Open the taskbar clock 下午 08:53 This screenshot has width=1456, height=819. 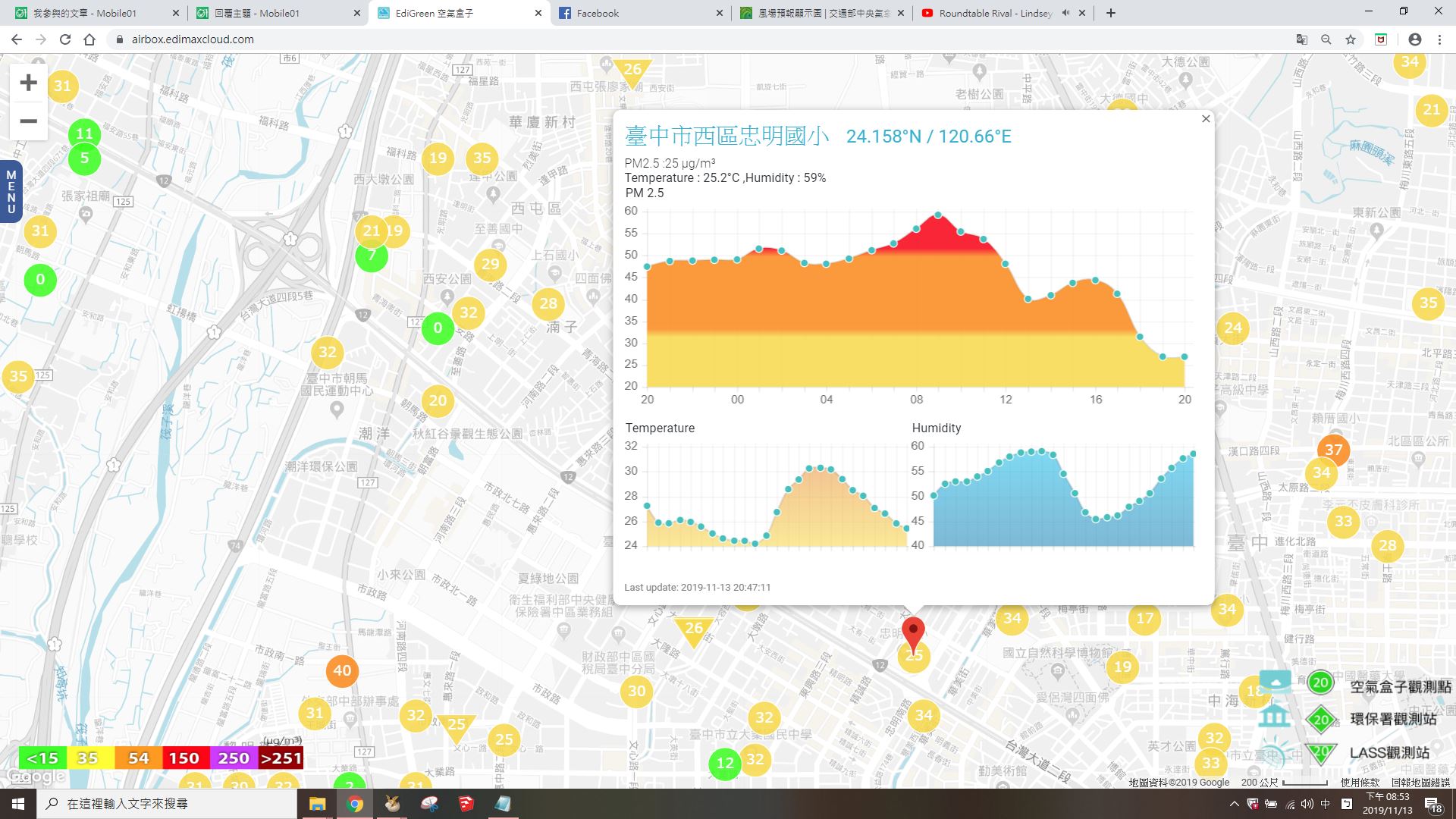click(x=1387, y=804)
